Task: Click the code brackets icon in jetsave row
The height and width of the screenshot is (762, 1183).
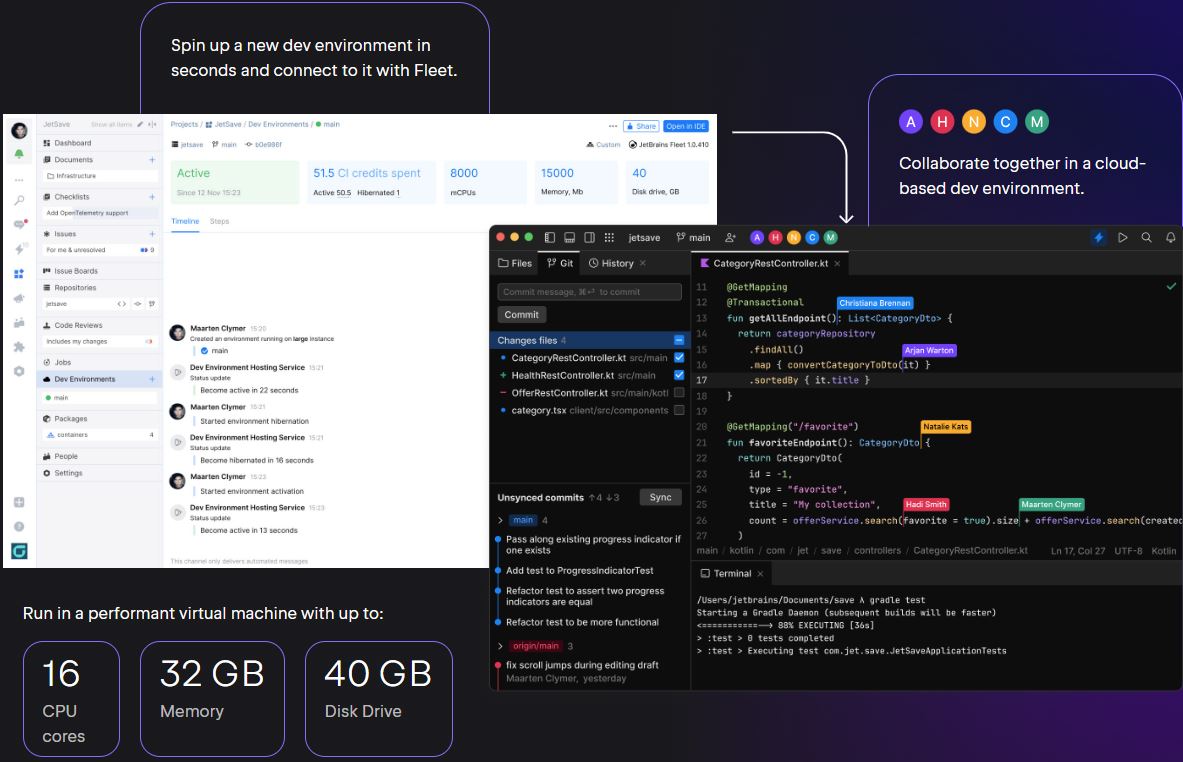Action: click(x=121, y=304)
